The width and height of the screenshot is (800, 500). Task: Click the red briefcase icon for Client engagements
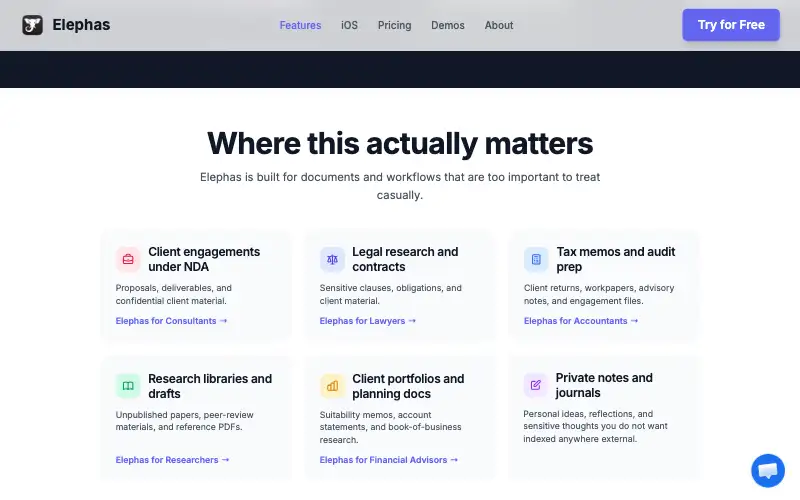(x=128, y=259)
